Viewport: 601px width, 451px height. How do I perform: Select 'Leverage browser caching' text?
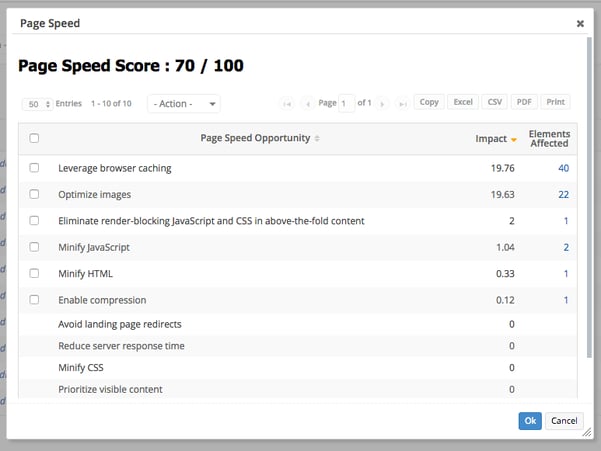coord(115,168)
